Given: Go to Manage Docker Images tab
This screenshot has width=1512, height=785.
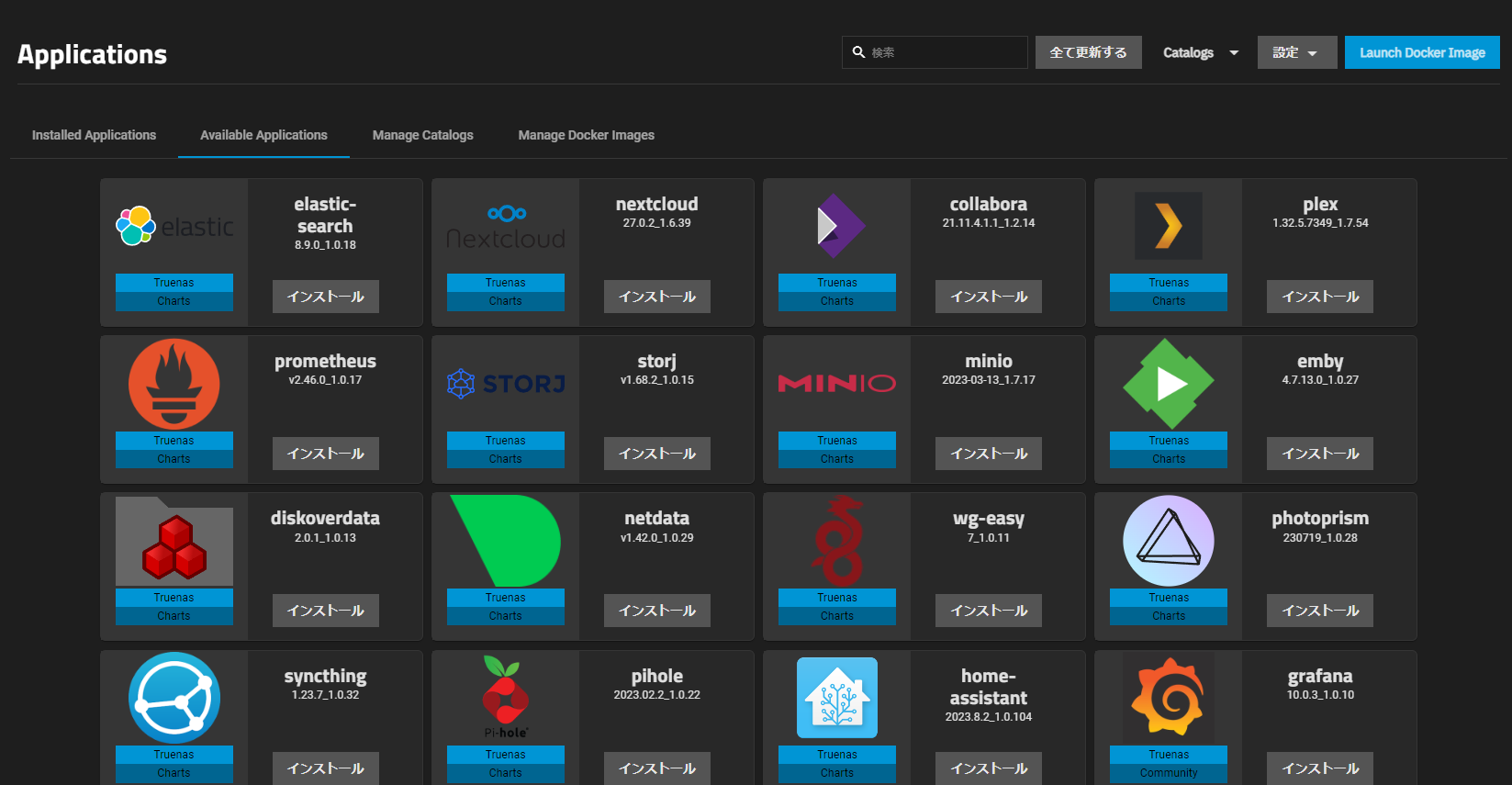Looking at the screenshot, I should tap(586, 135).
